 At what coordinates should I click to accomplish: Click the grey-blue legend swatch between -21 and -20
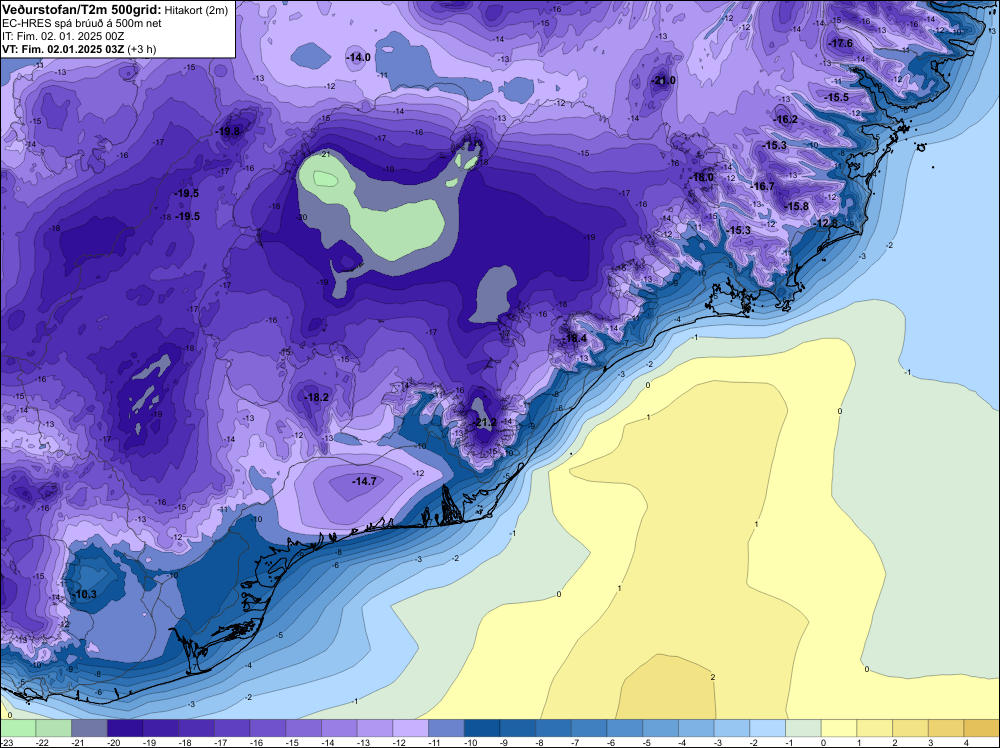(x=89, y=728)
